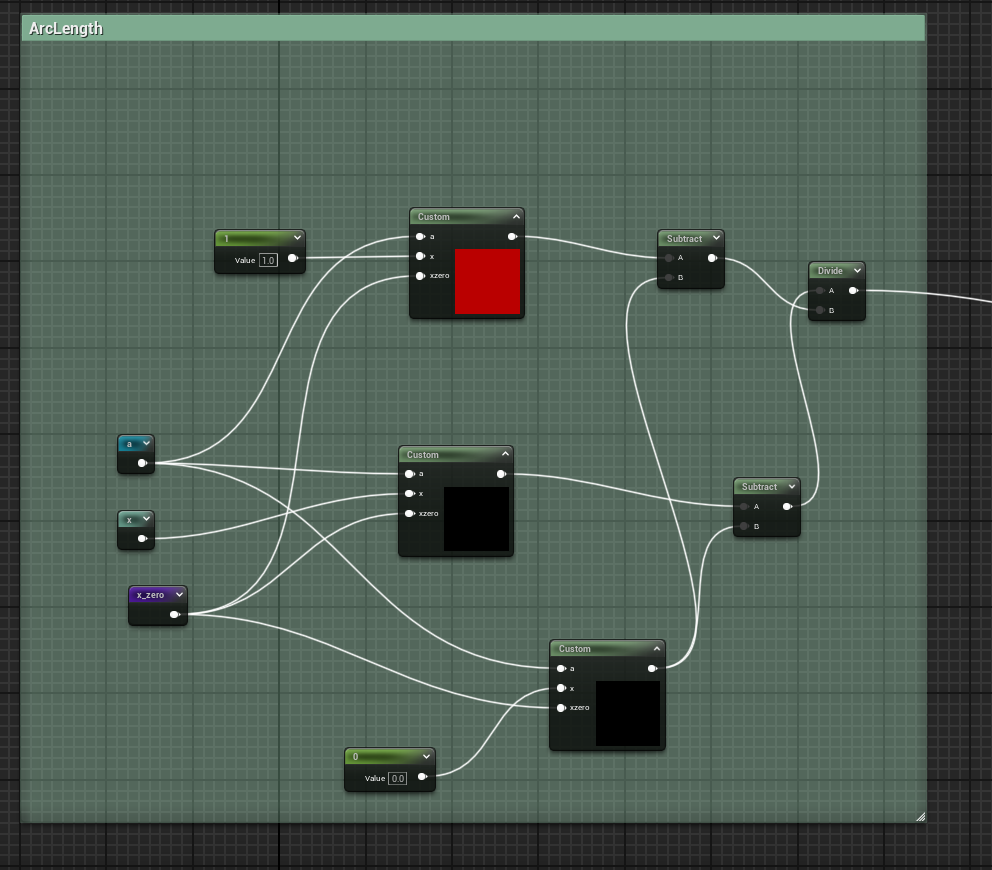Expand the constant 0 node chevron
The height and width of the screenshot is (870, 992).
(x=427, y=757)
